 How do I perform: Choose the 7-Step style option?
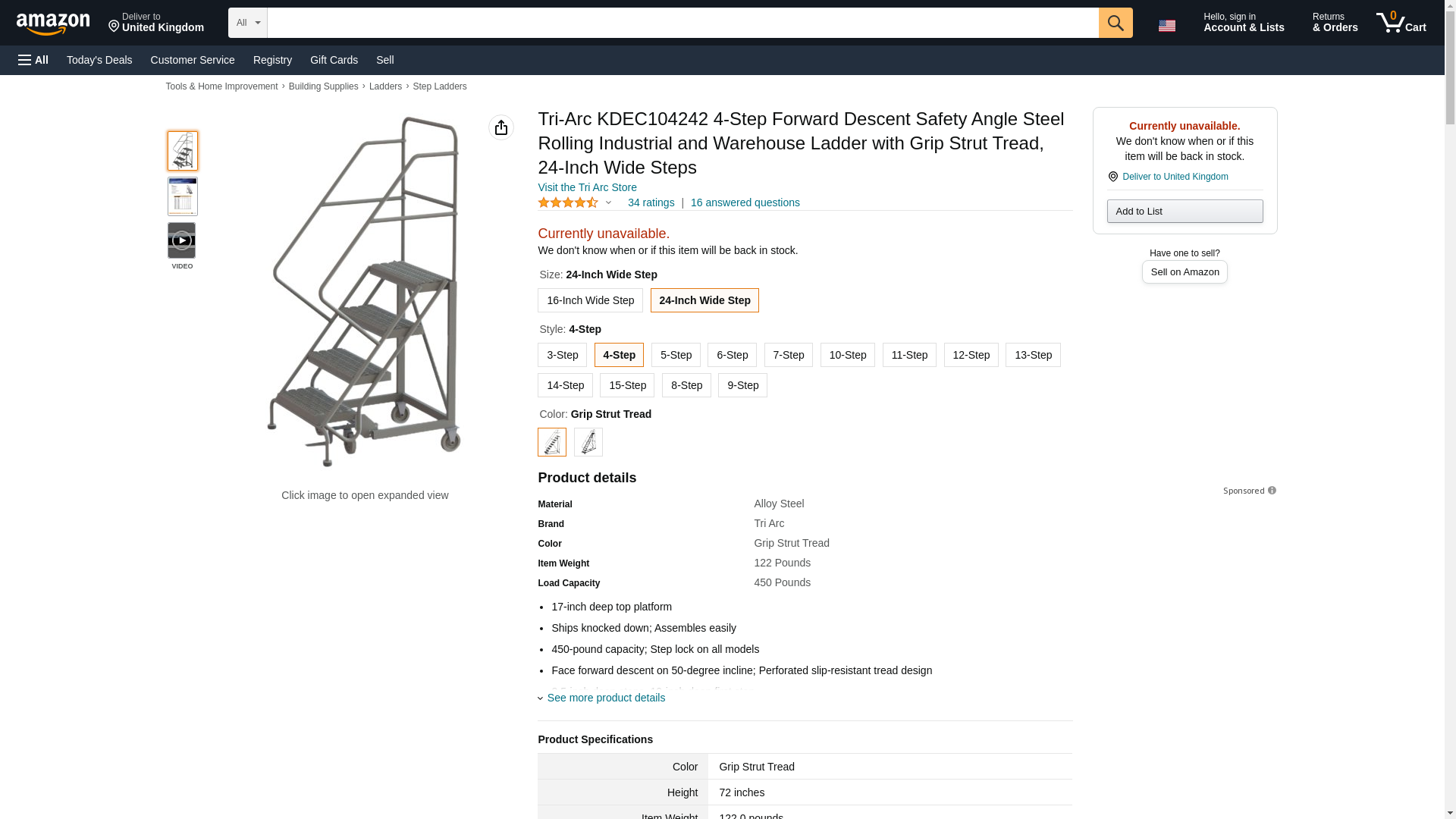pos(789,355)
